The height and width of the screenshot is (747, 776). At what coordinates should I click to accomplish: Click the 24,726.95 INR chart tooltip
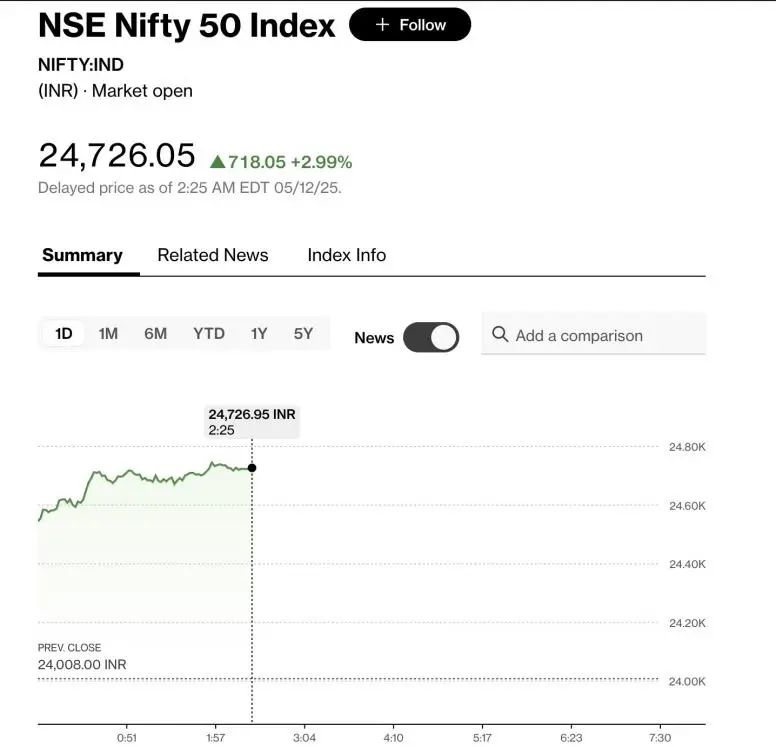pyautogui.click(x=251, y=421)
